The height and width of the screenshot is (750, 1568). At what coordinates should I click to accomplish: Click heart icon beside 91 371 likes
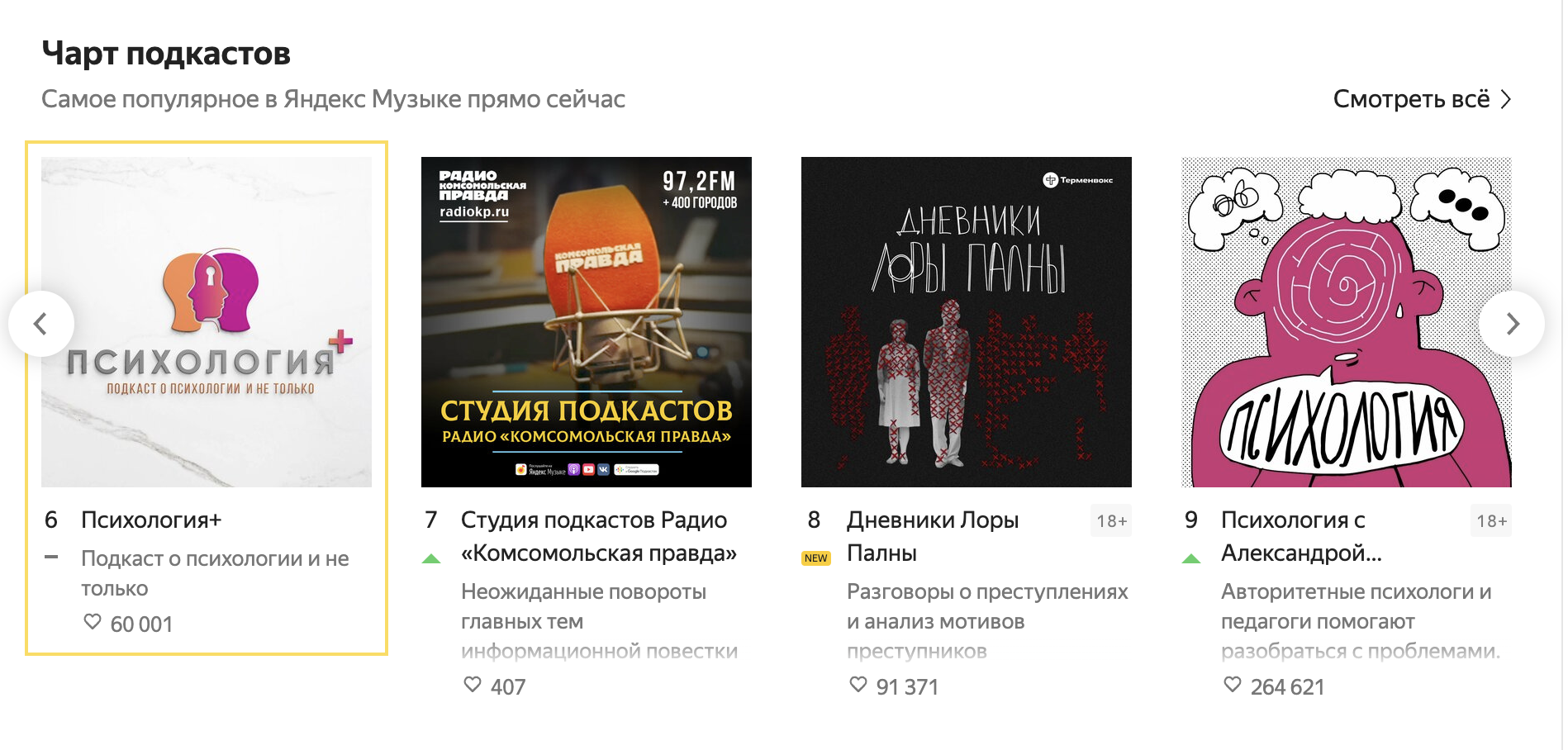tap(858, 685)
